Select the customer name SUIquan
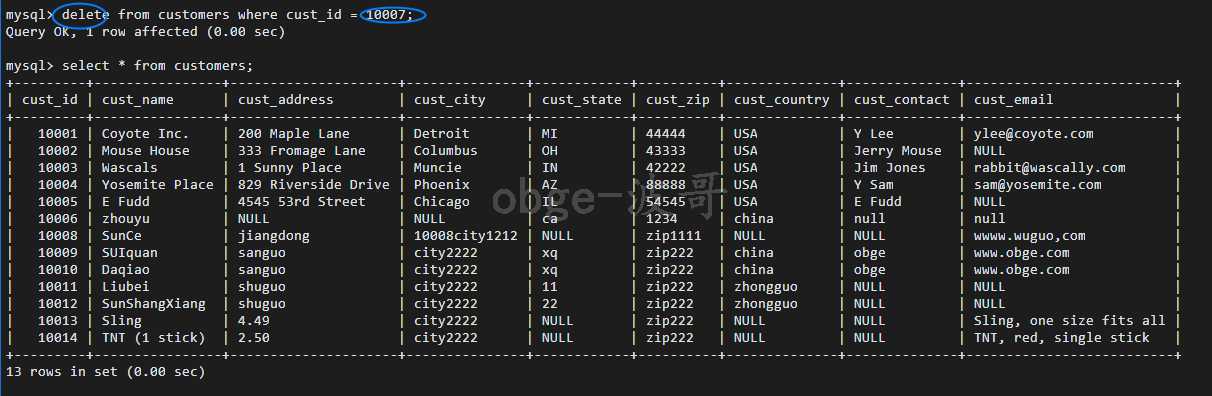Viewport: 1212px width, 396px height. click(130, 253)
